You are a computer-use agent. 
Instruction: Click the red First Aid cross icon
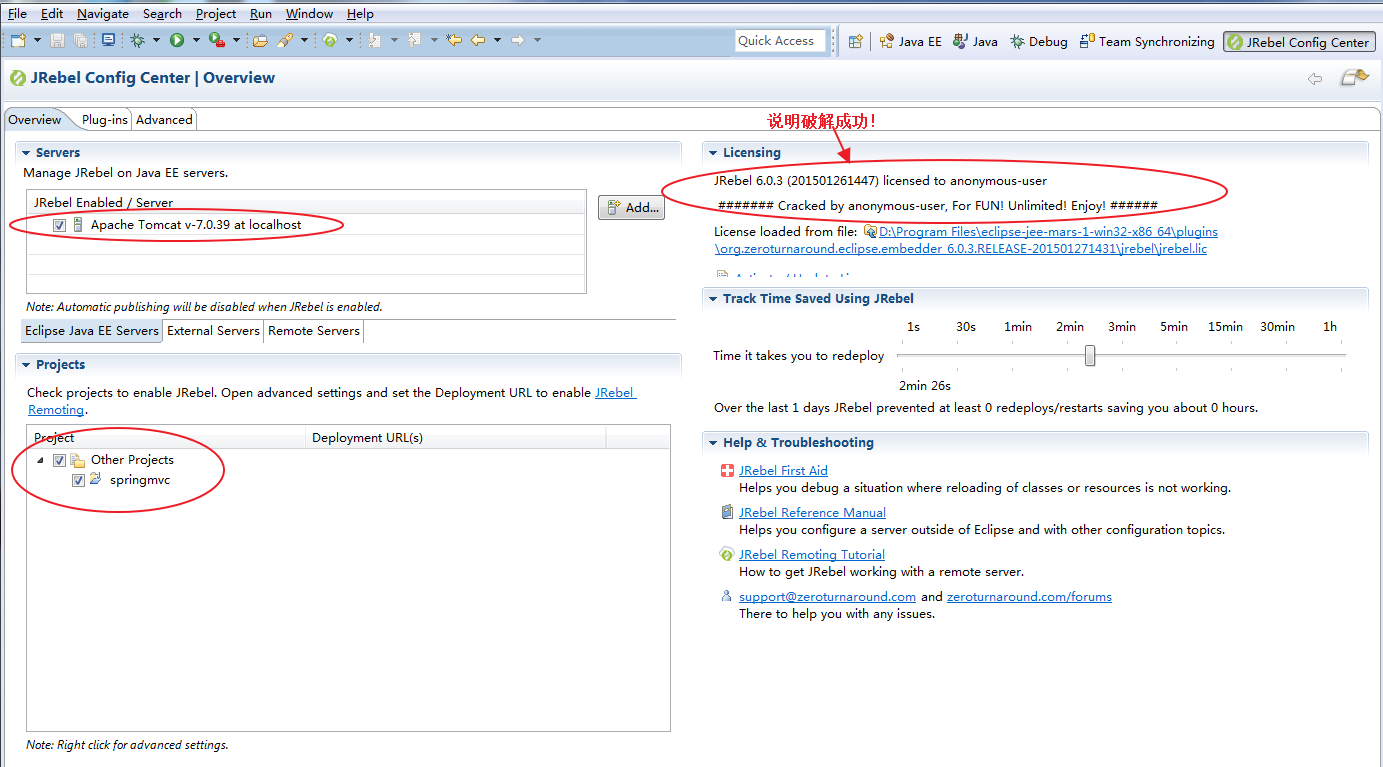tap(727, 470)
